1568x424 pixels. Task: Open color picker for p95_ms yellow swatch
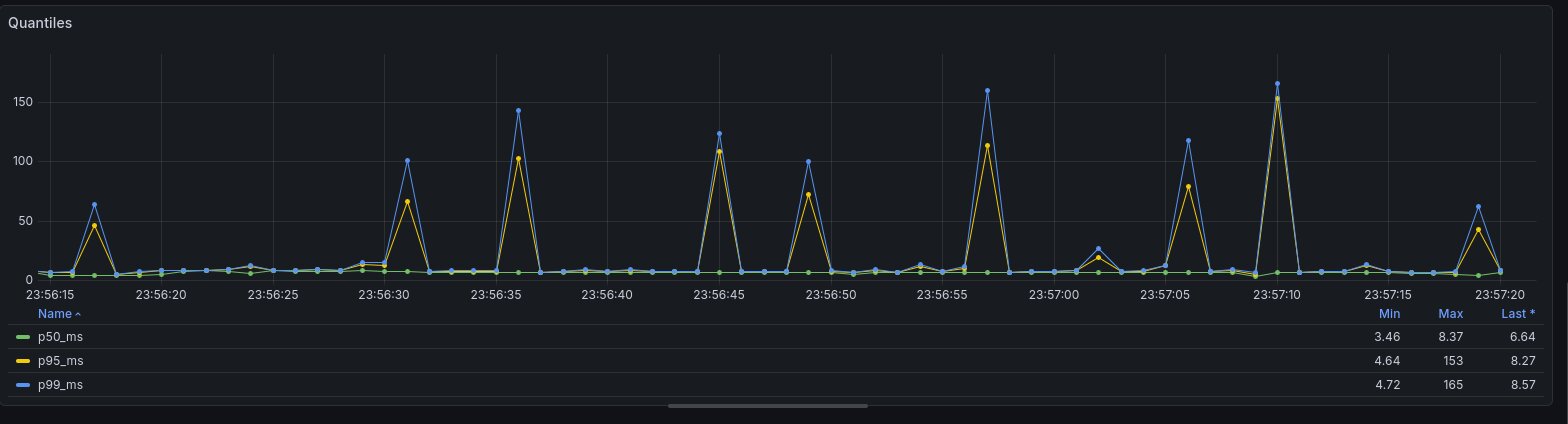[x=24, y=361]
